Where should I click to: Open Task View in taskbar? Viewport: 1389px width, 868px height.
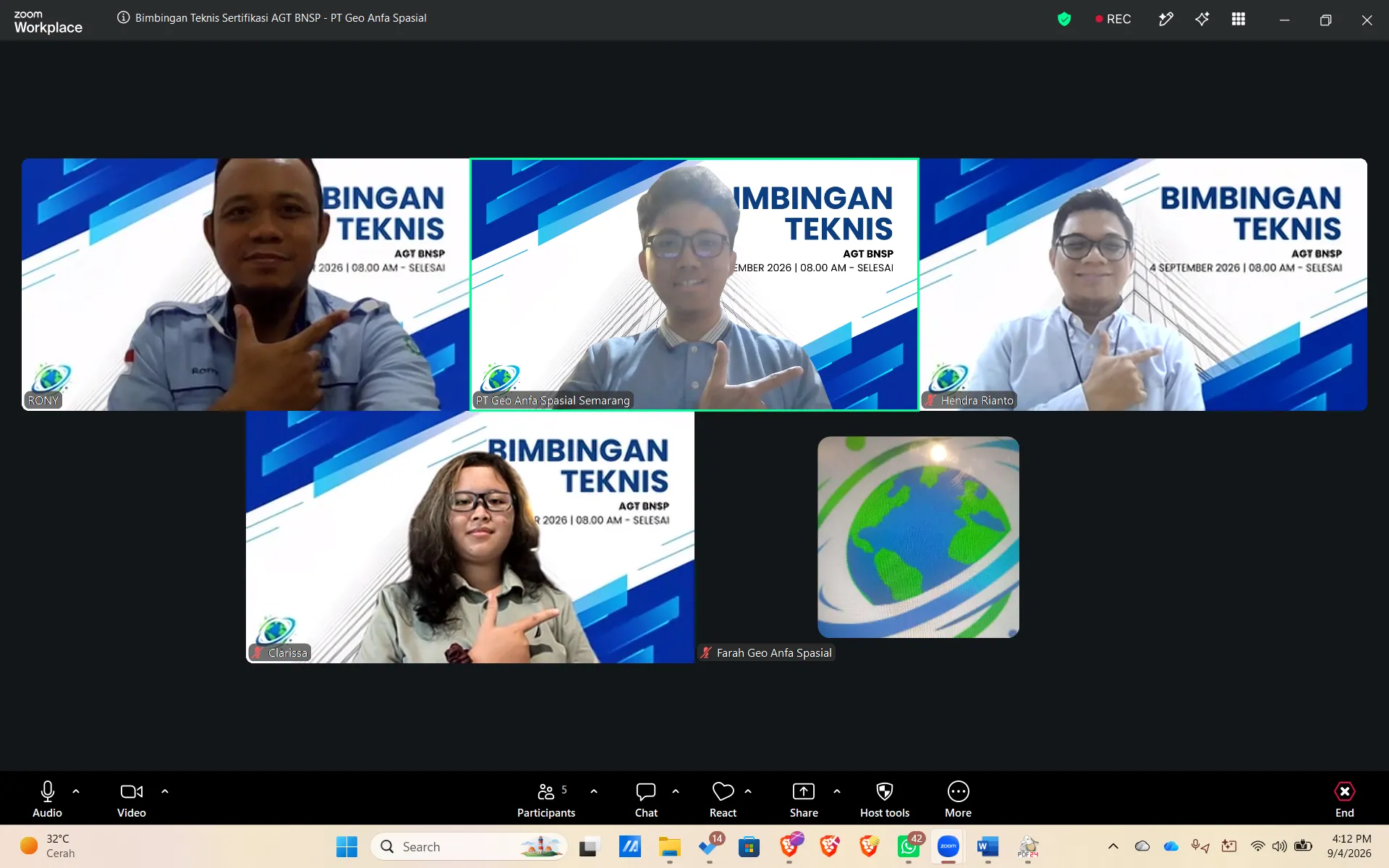(x=590, y=846)
